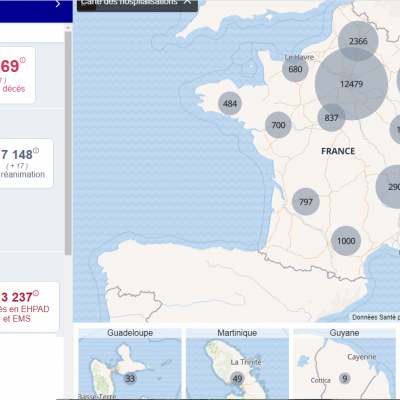Screen dimensions: 400x400
Task: Click the 680 bubble near Le Havre
Action: click(x=295, y=69)
